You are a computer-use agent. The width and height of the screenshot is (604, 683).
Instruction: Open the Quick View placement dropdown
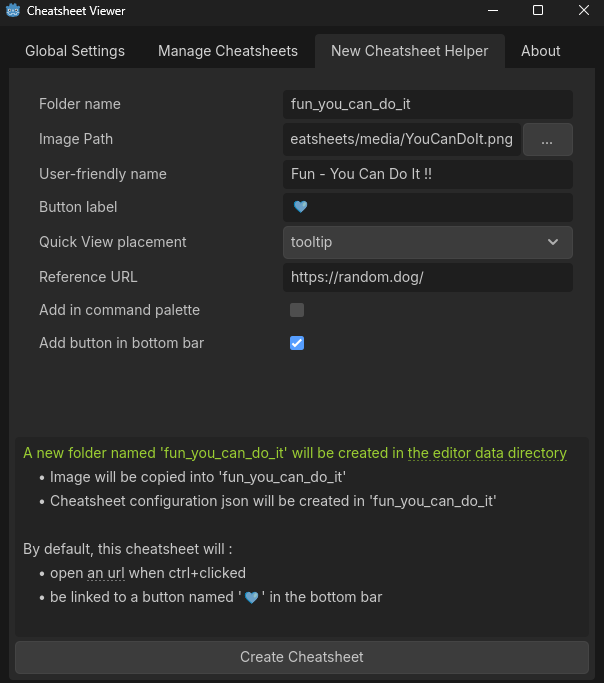pyautogui.click(x=427, y=242)
